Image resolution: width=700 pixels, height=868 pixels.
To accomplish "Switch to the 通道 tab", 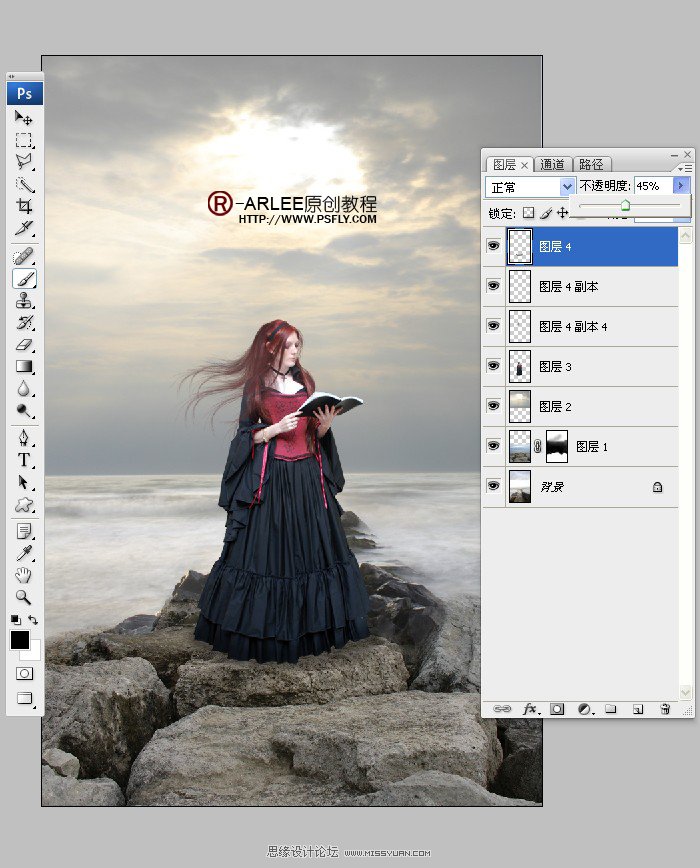I will point(552,164).
